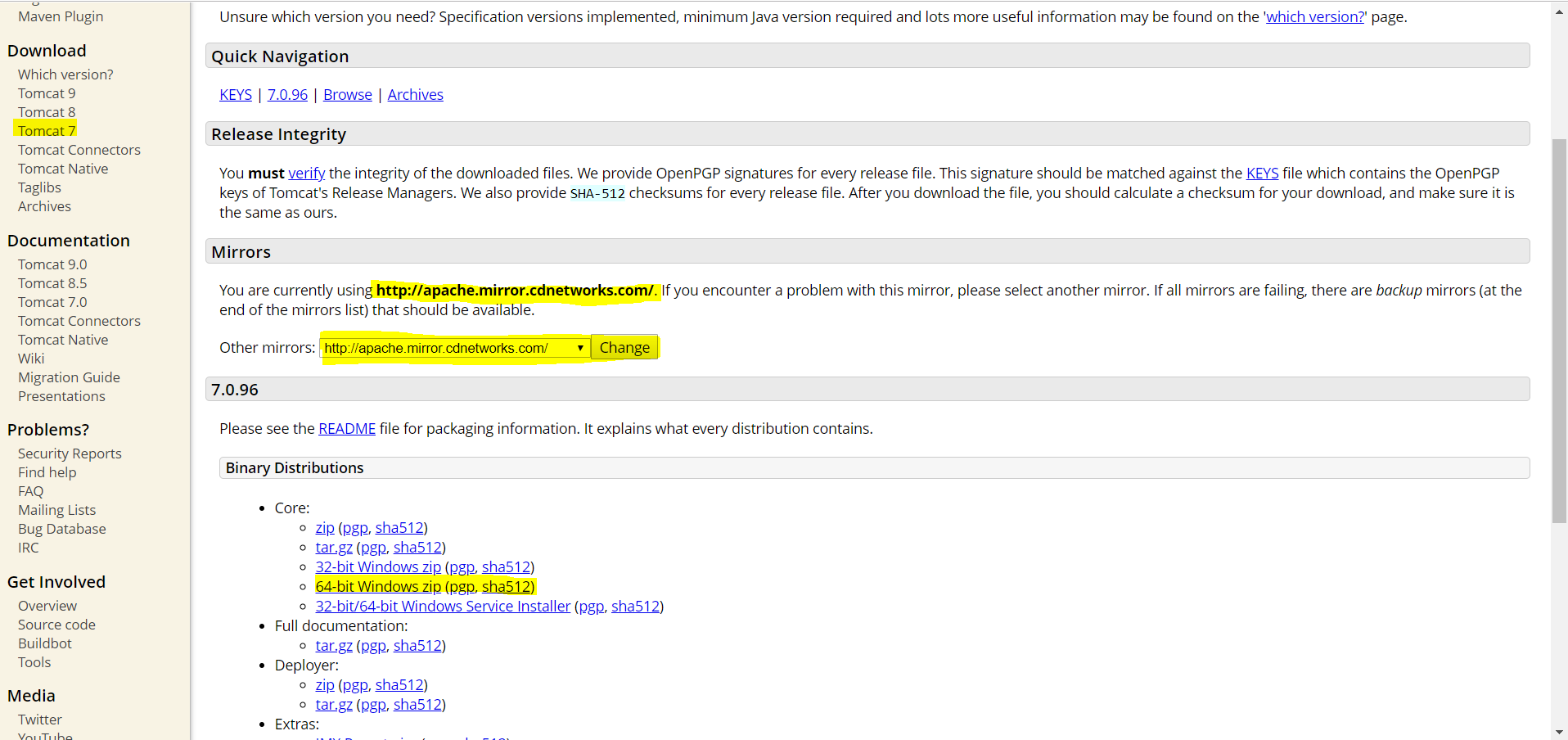Open Find help in the sidebar

[x=47, y=472]
